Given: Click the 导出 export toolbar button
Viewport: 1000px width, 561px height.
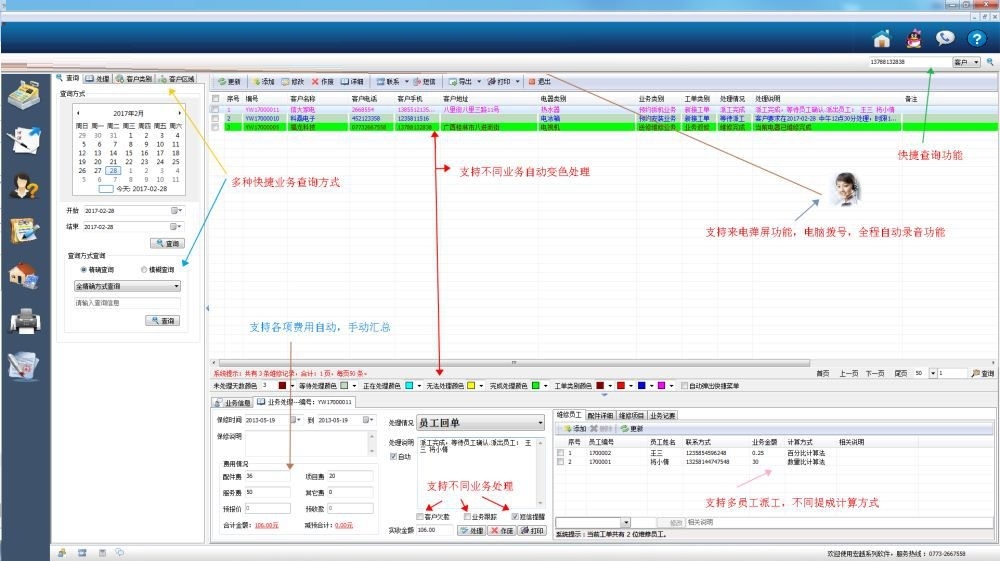Looking at the screenshot, I should (460, 82).
